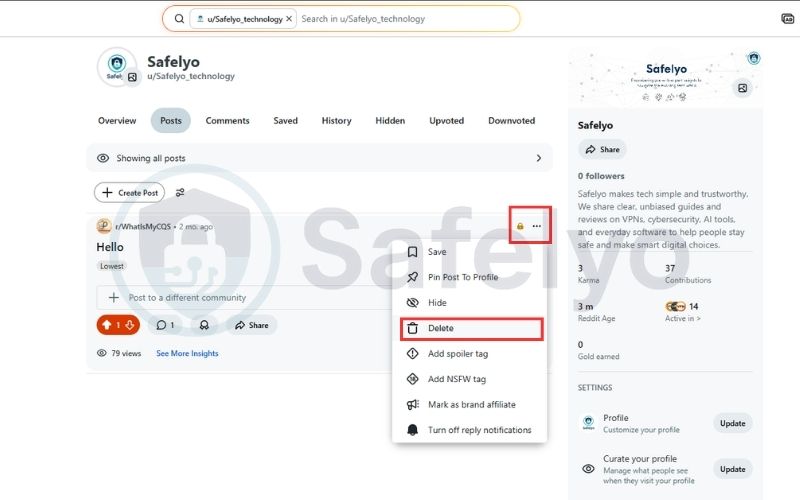The height and width of the screenshot is (500, 800).
Task: Click the Profile settings icon
Action: pos(588,423)
